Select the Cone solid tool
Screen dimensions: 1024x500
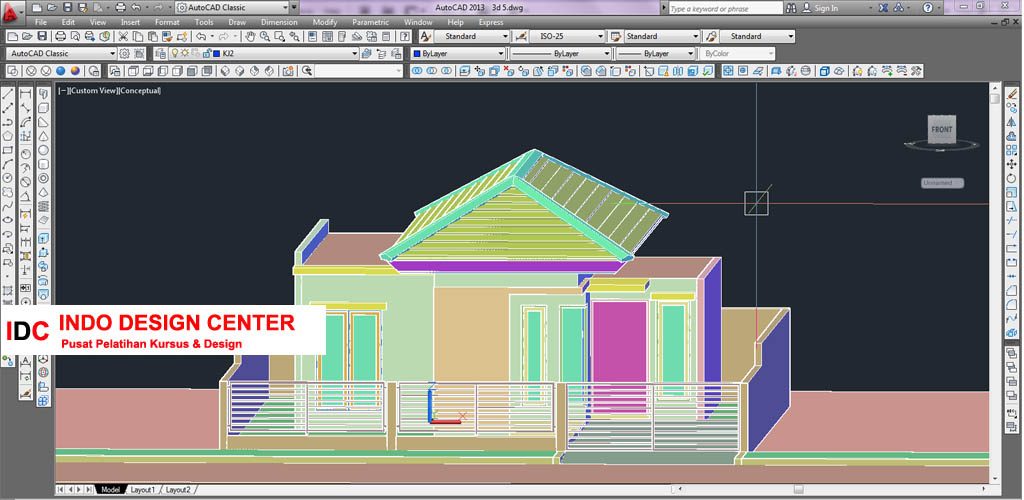(43, 136)
